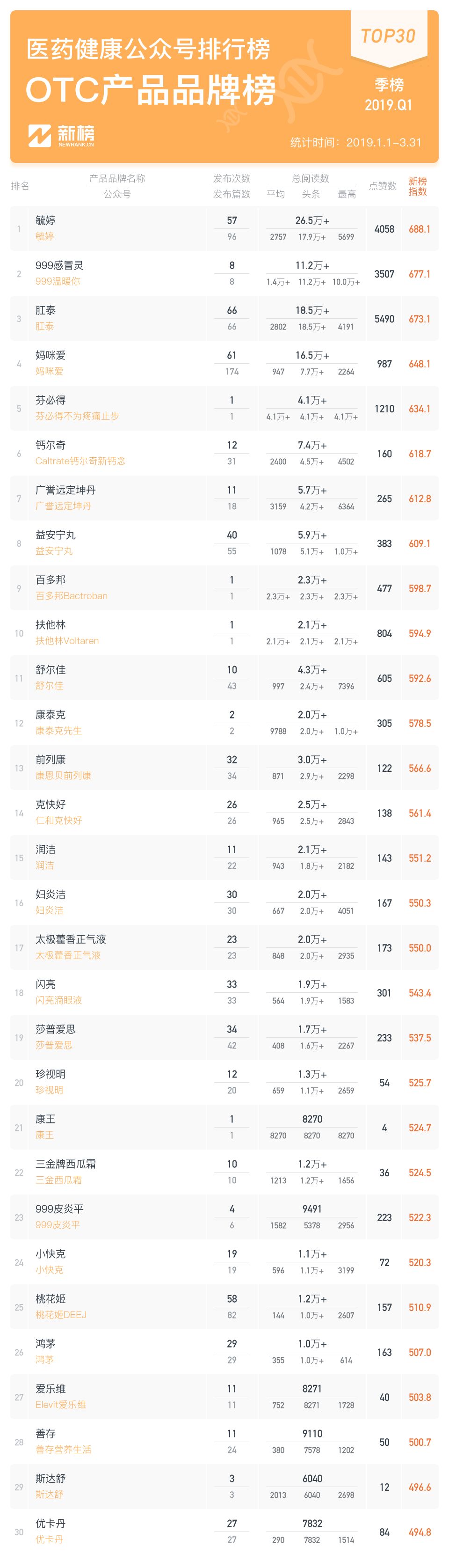Open the Caltrate钙尔奇新钙念 account link
Screen dimensions: 449x1568
[x=80, y=461]
